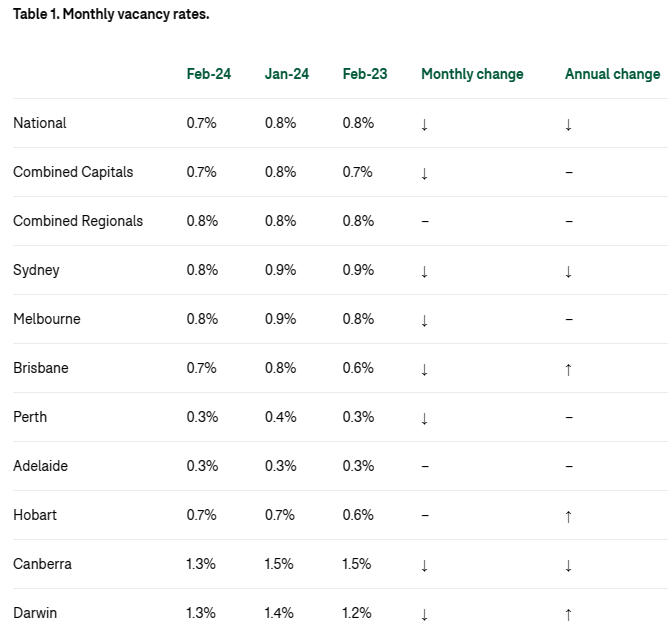668x629 pixels.
Task: Click Melbourne's monthly change down arrow
Action: pyautogui.click(x=424, y=320)
